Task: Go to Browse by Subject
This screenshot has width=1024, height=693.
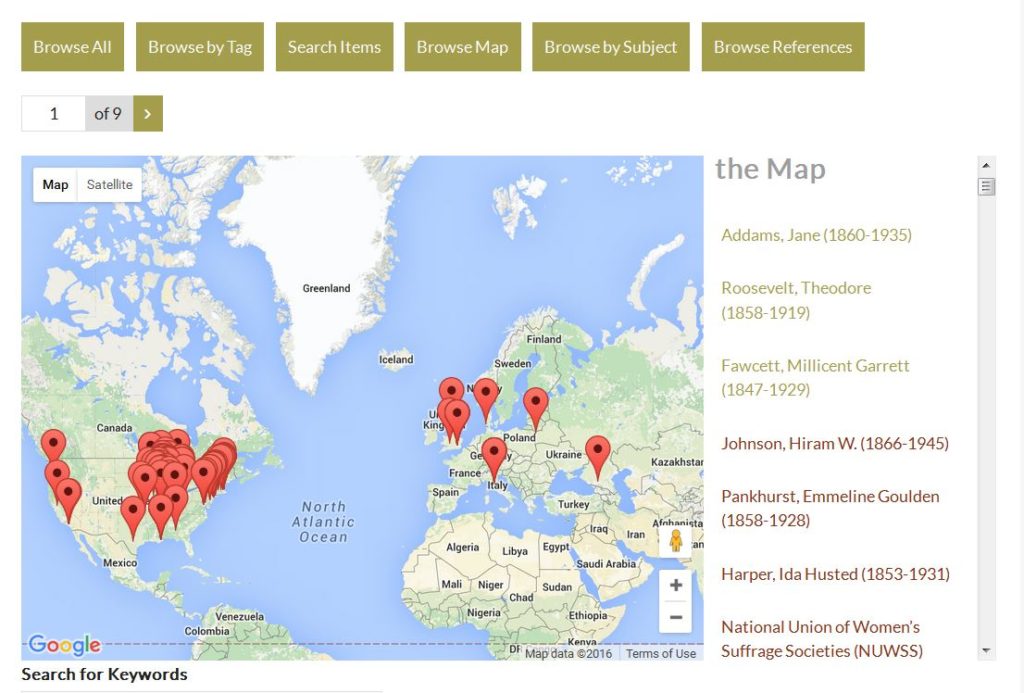Action: coord(610,47)
